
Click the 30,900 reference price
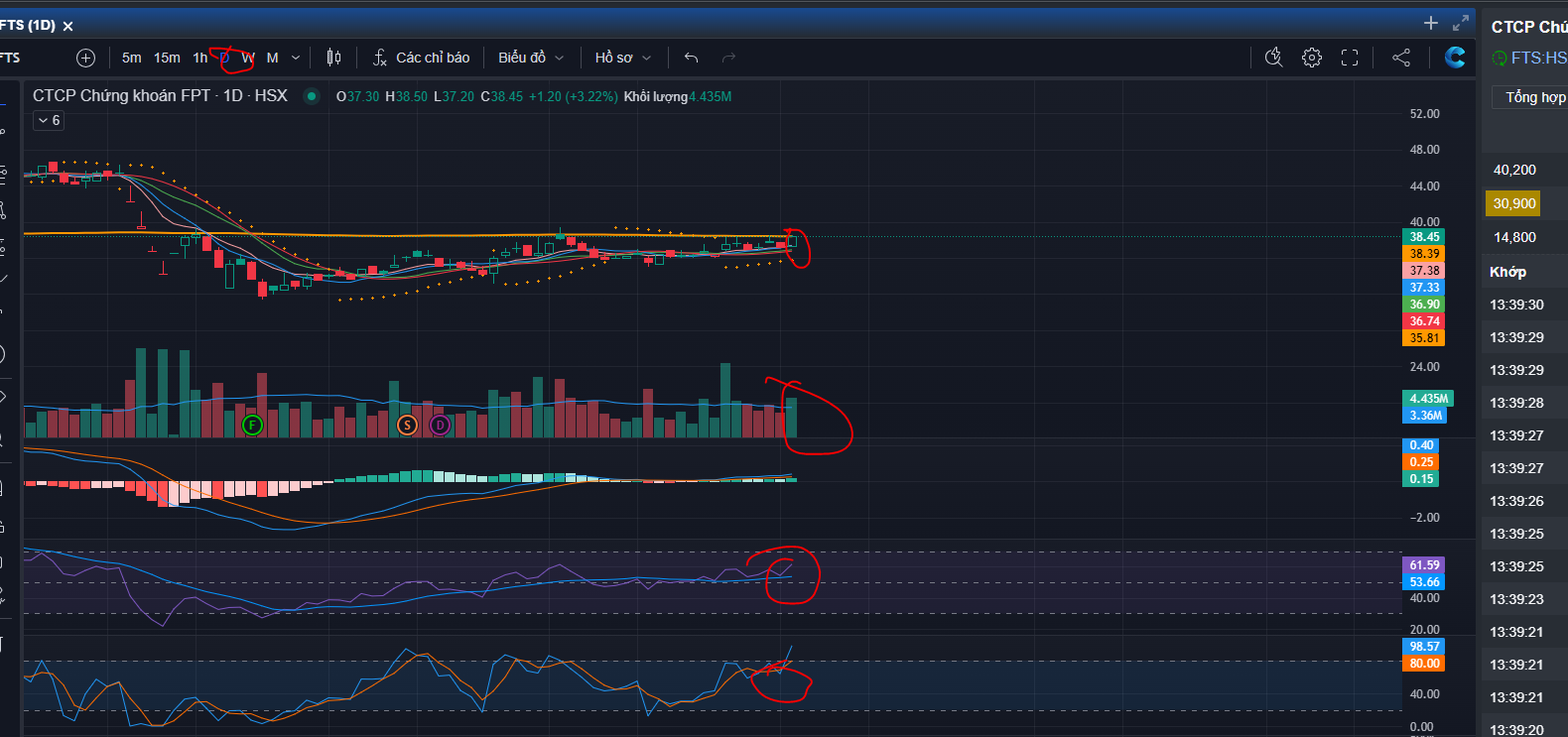pos(1513,203)
